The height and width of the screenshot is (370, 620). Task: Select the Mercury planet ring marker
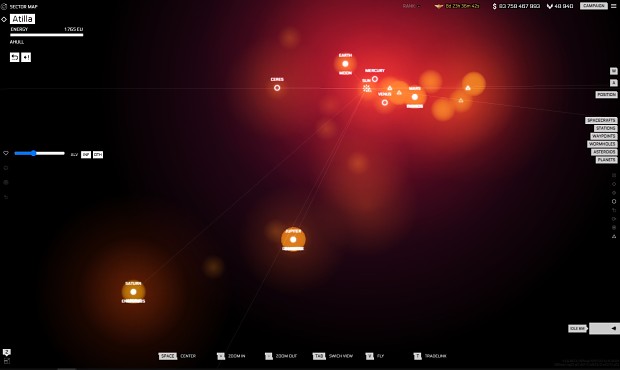pyautogui.click(x=375, y=79)
